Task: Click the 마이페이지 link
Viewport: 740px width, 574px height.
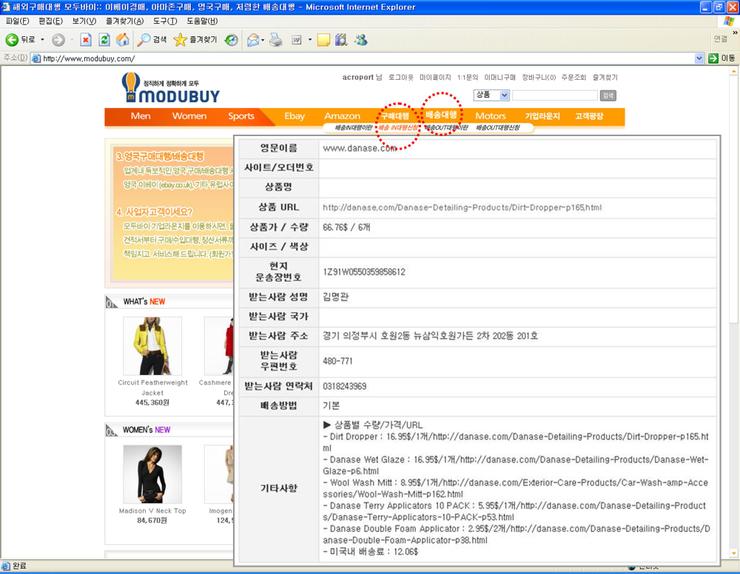Action: tap(435, 77)
